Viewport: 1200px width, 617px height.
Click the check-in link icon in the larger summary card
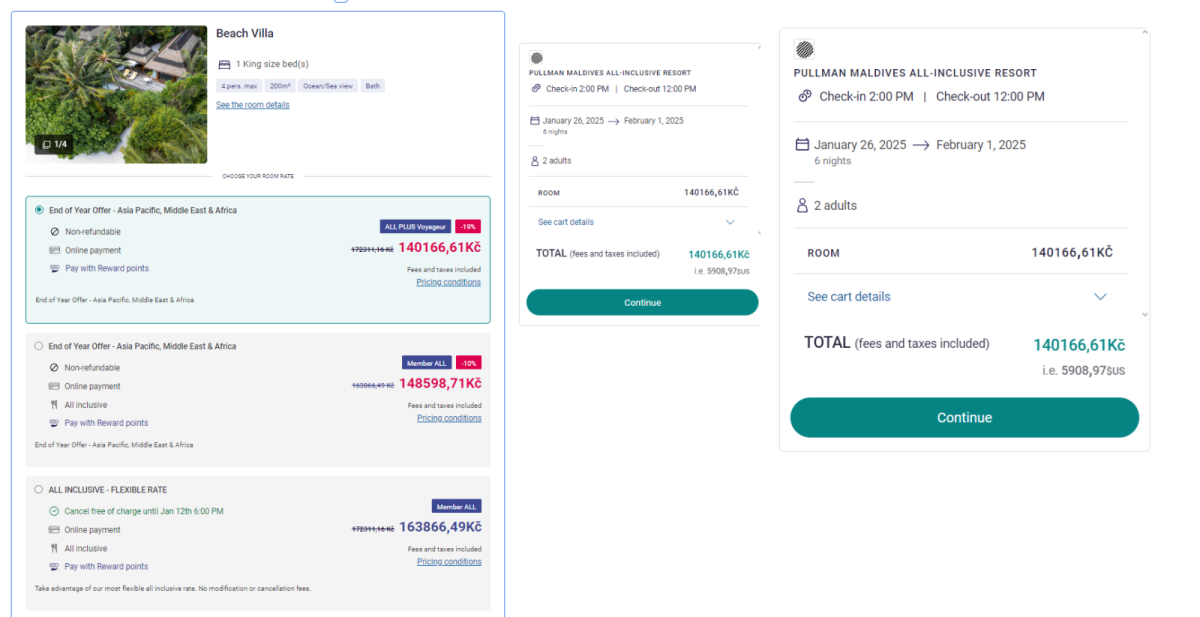(x=804, y=96)
